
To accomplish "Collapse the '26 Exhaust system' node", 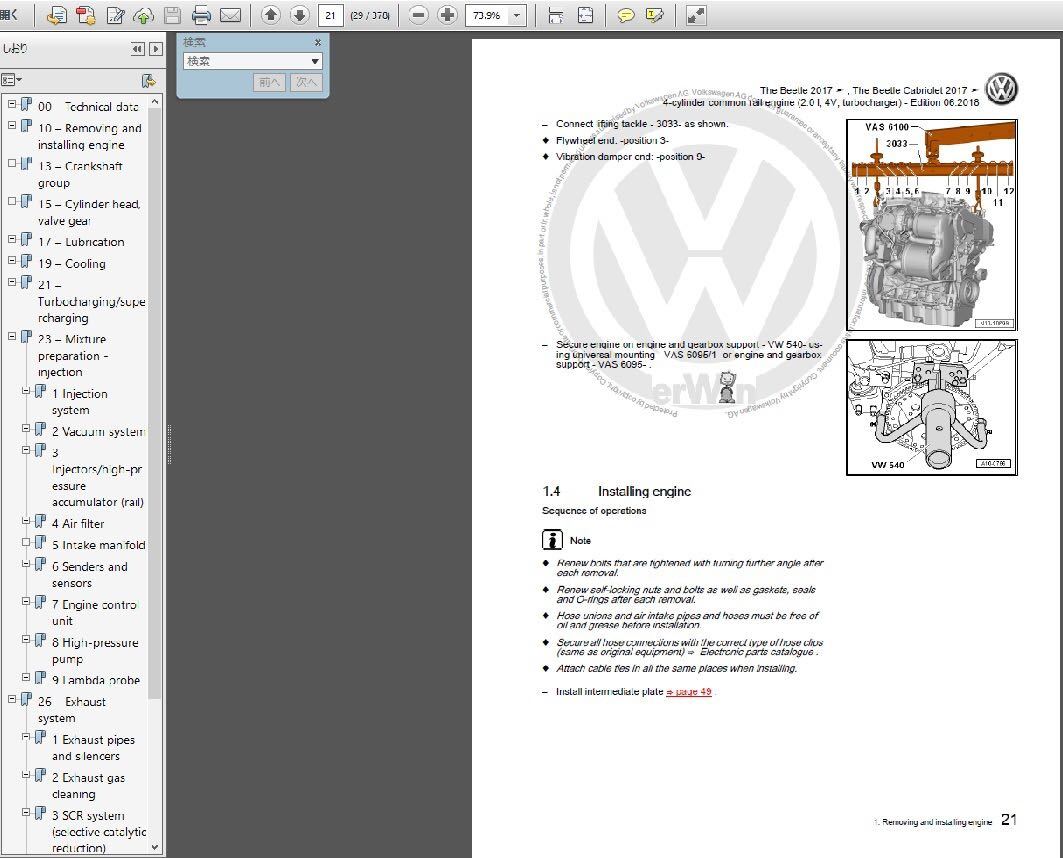I will click(x=12, y=699).
